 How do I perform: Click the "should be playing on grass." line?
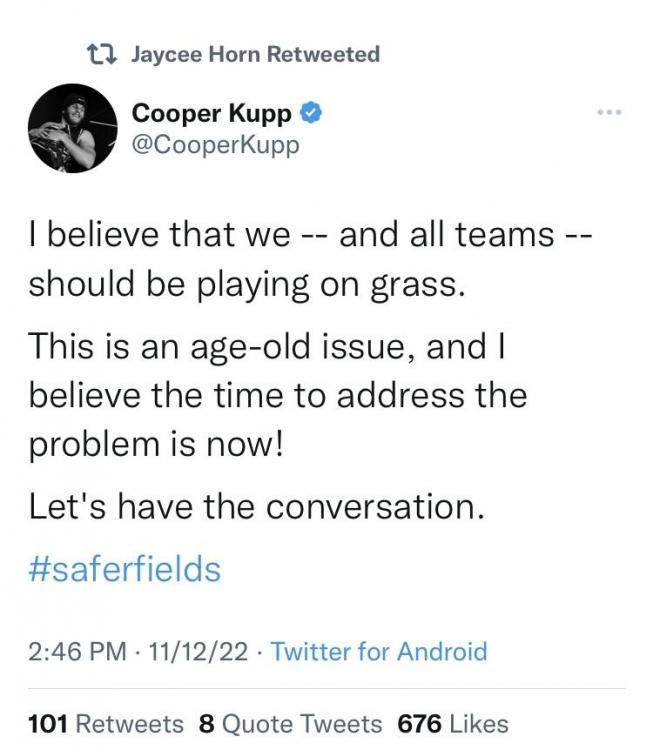click(247, 283)
